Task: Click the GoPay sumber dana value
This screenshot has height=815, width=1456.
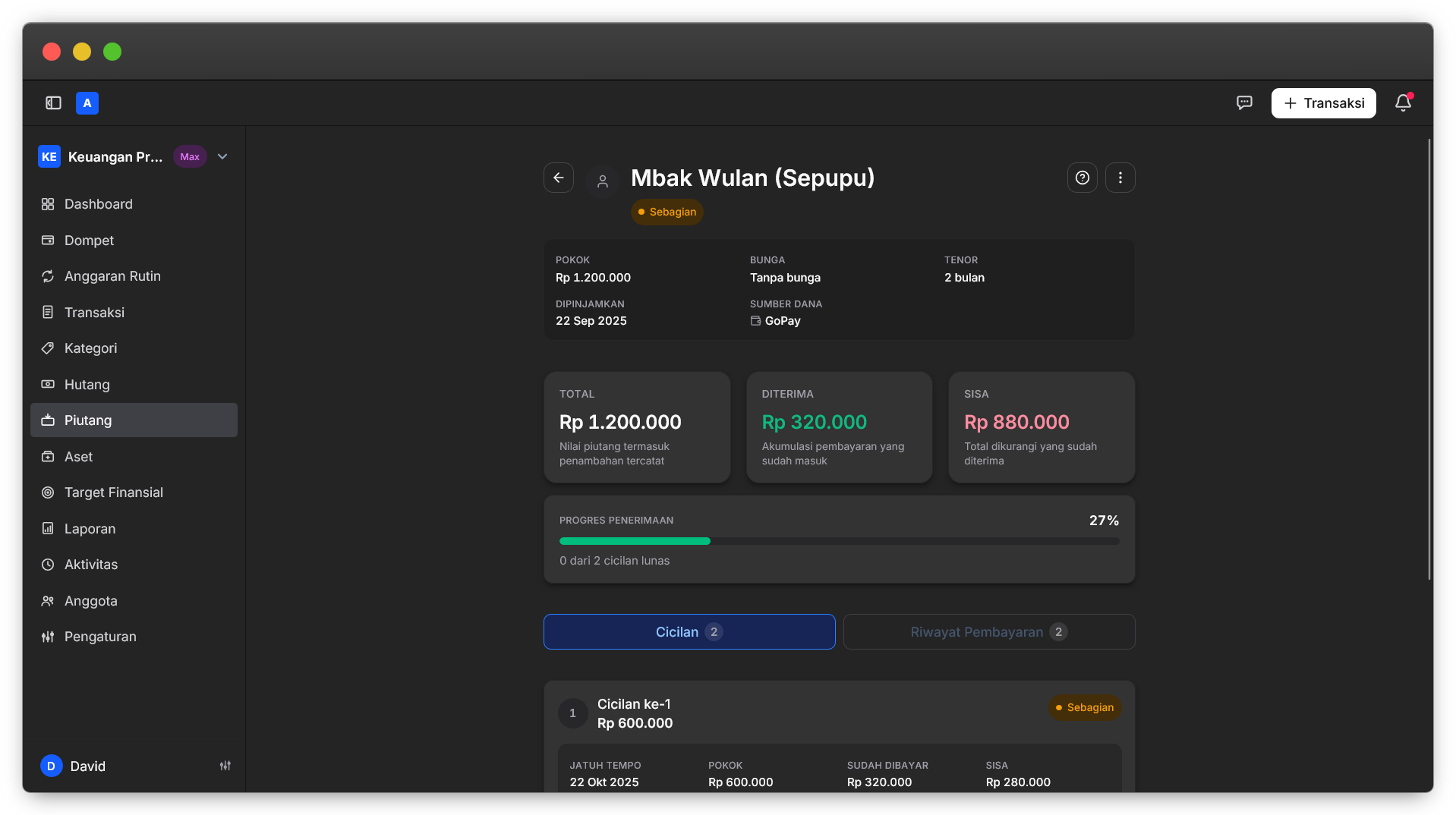Action: click(775, 321)
